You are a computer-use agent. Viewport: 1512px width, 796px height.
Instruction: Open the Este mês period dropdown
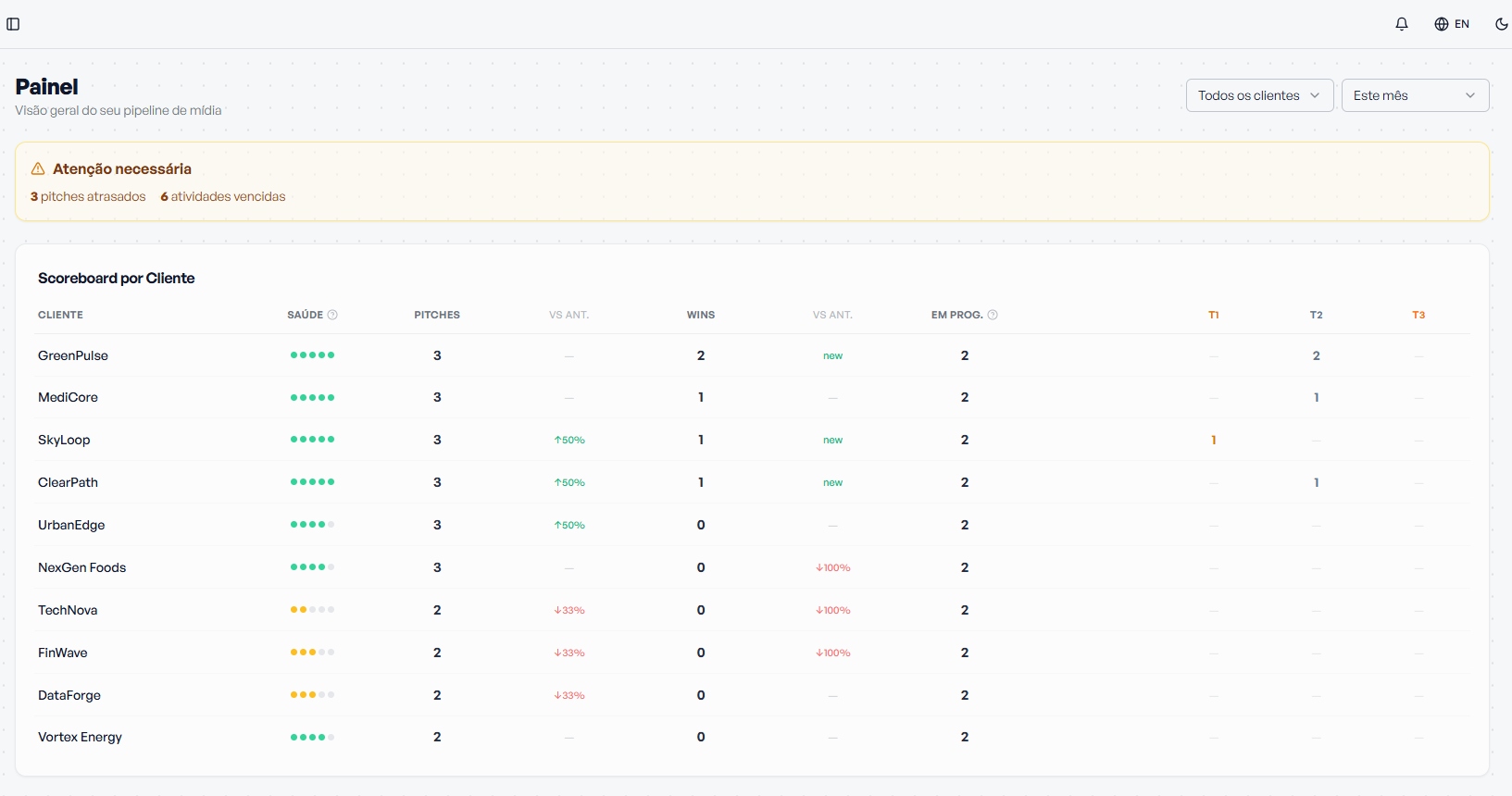[x=1415, y=95]
